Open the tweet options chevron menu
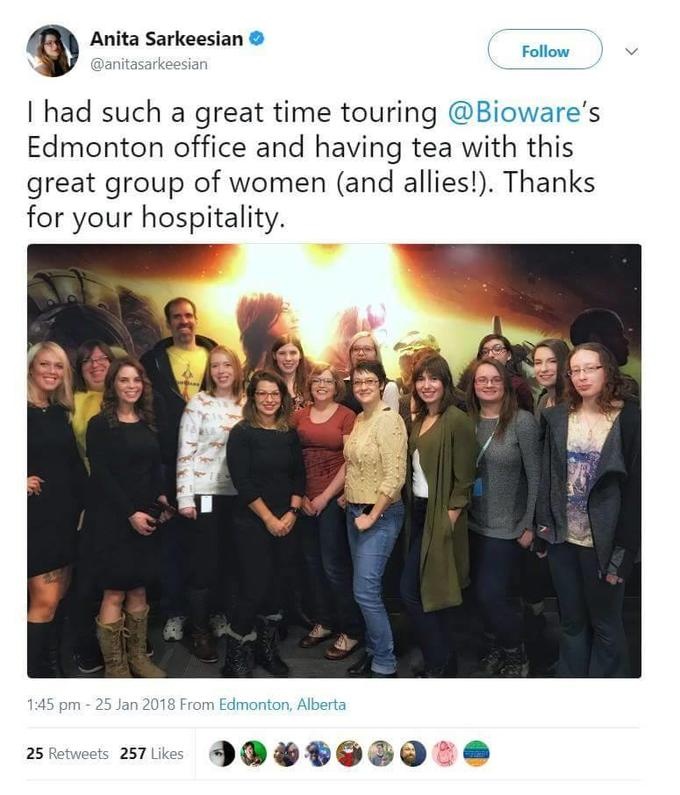This screenshot has width=680, height=795. pos(631,50)
